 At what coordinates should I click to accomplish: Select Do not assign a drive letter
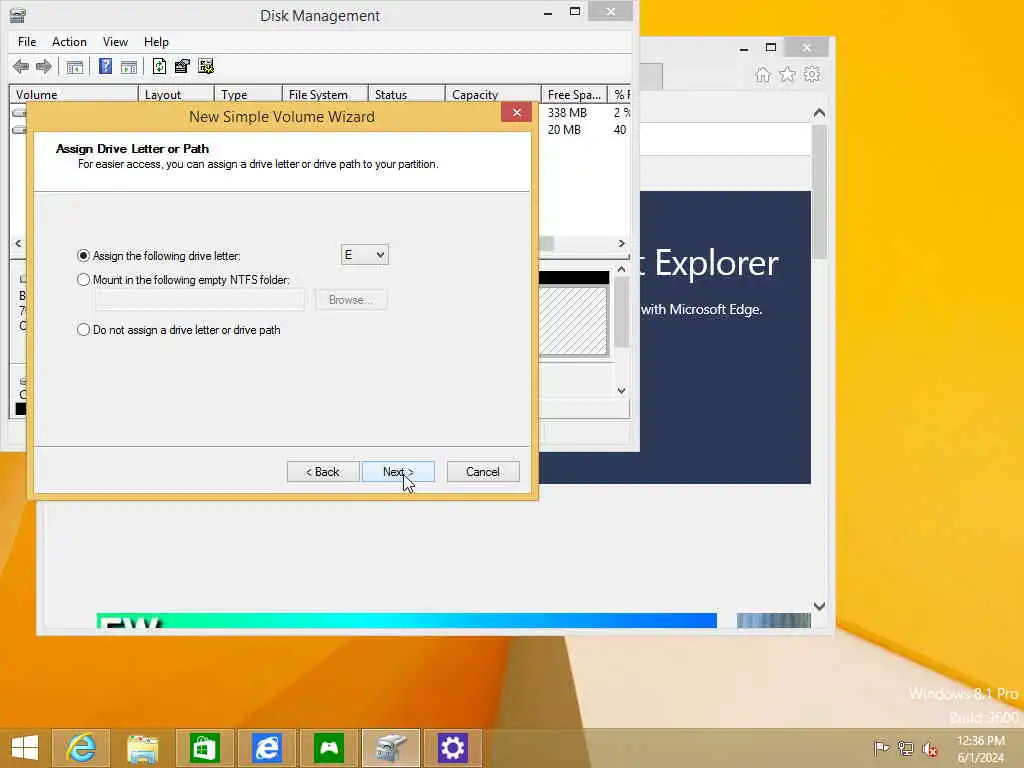point(179,330)
